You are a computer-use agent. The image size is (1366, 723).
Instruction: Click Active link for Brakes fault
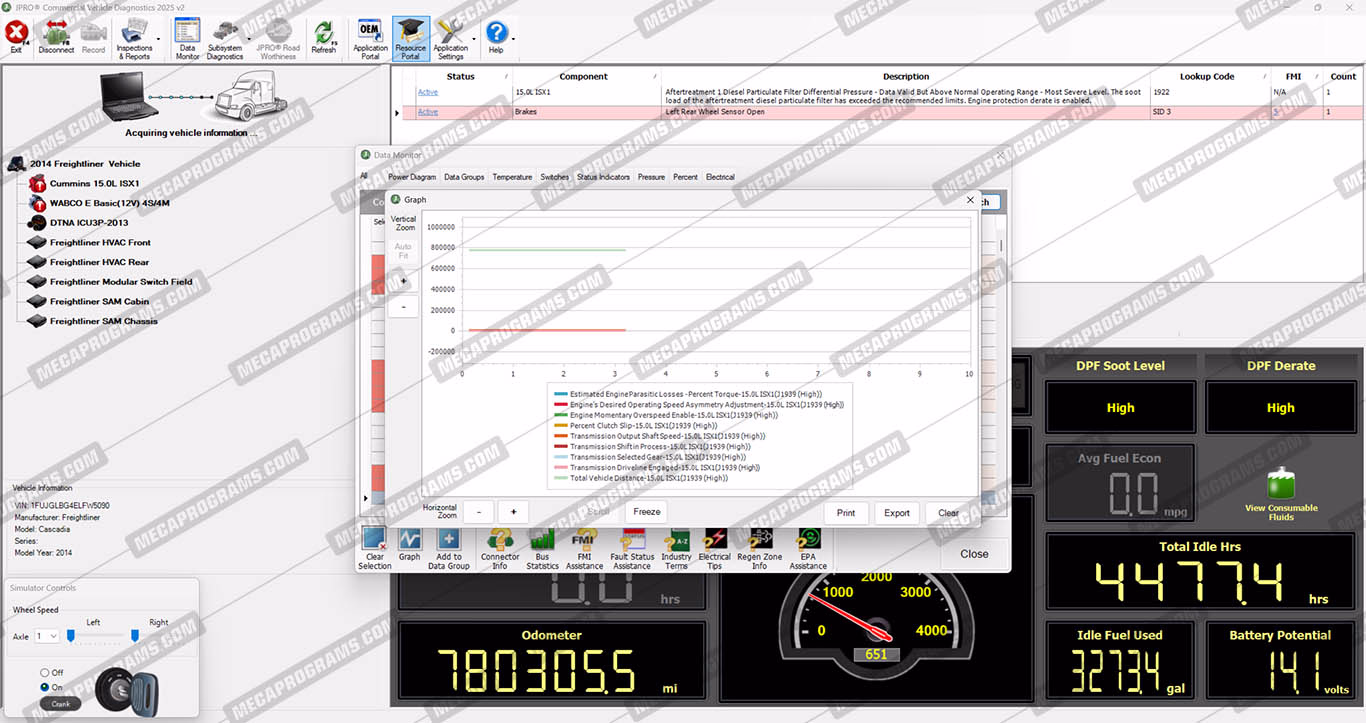click(428, 112)
